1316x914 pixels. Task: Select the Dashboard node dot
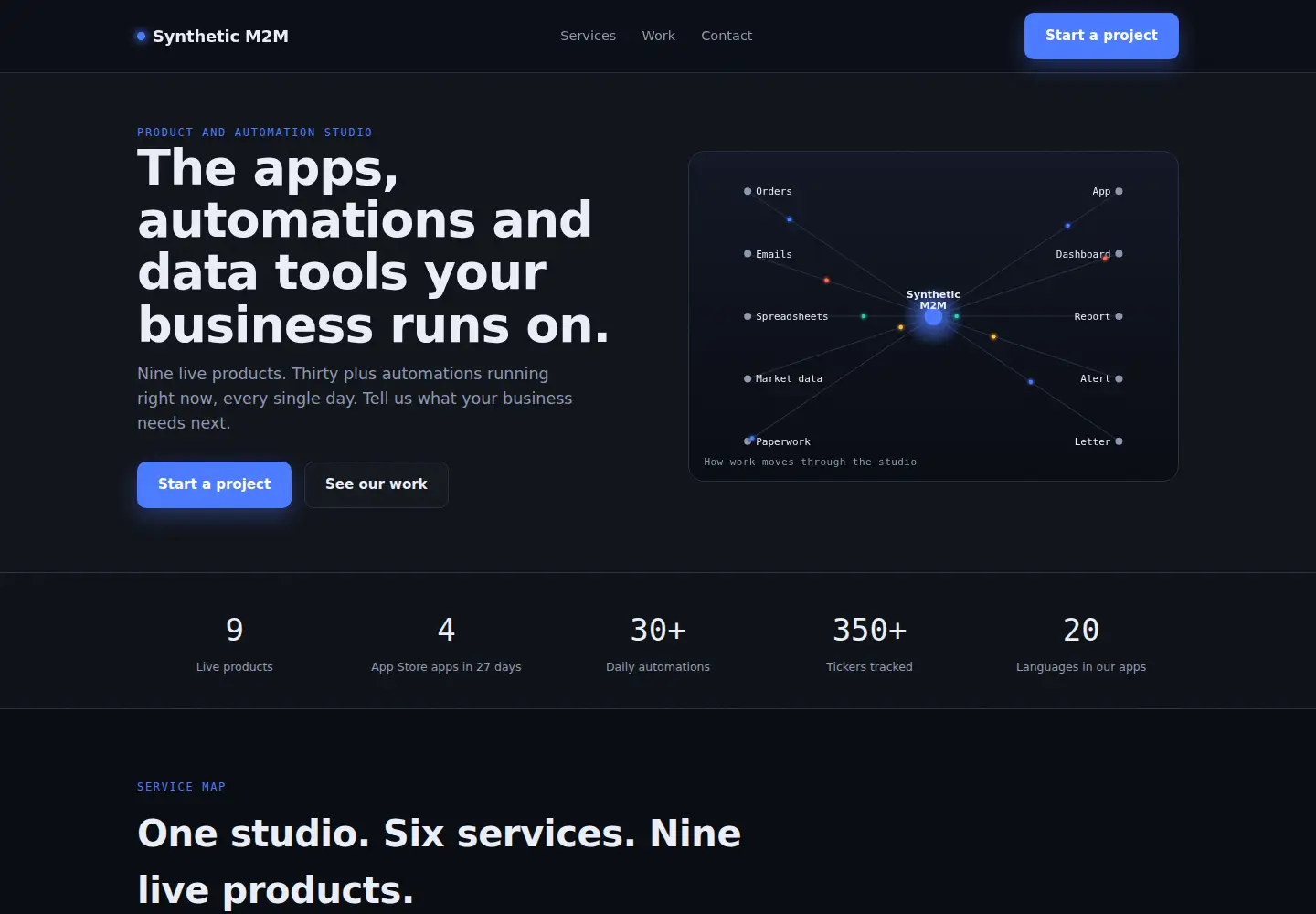(1119, 254)
